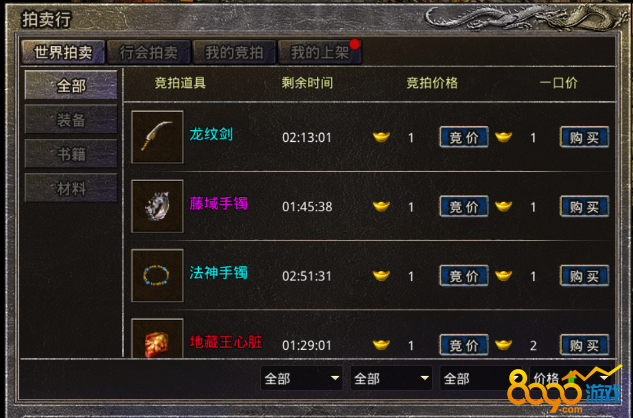
Task: Open the 价格 sort dropdown
Action: (570, 378)
